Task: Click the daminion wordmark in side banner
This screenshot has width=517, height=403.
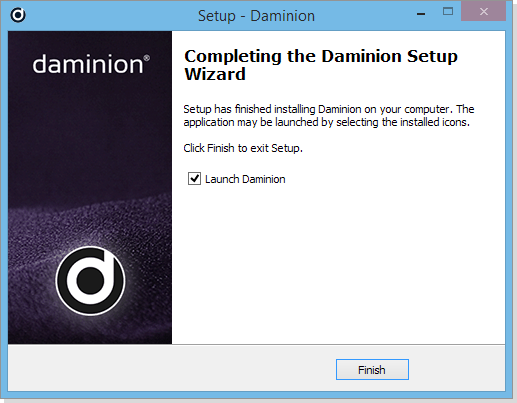Action: (x=88, y=64)
